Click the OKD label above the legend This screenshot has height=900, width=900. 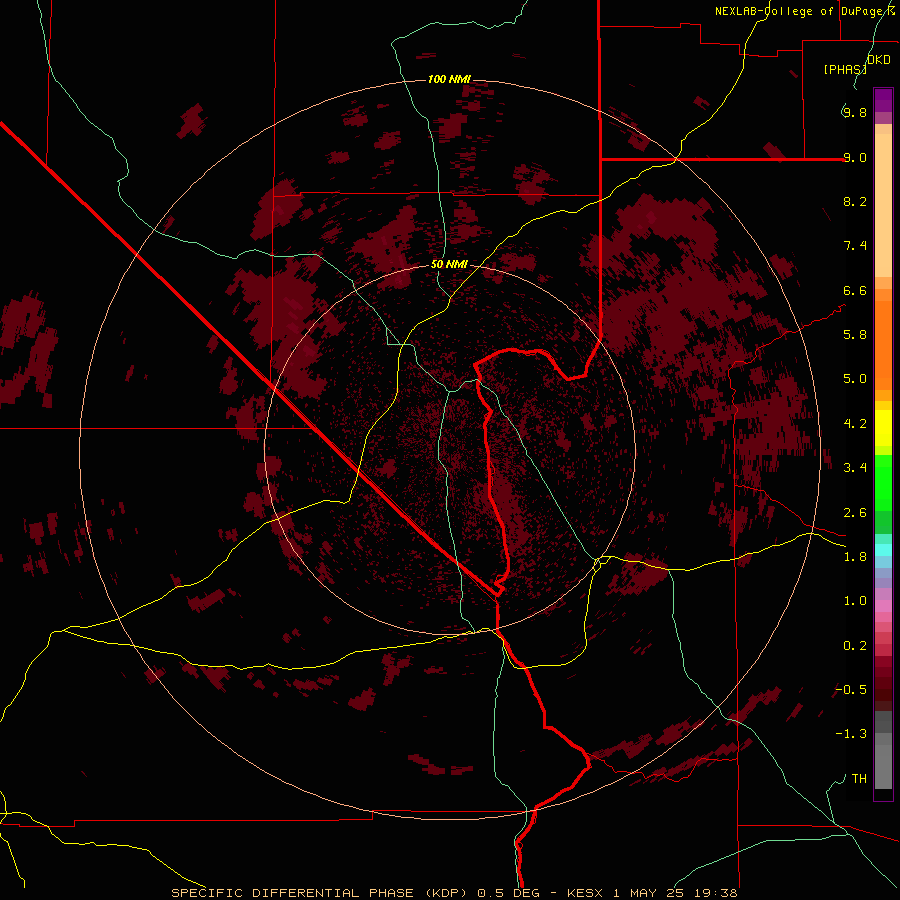[x=879, y=60]
